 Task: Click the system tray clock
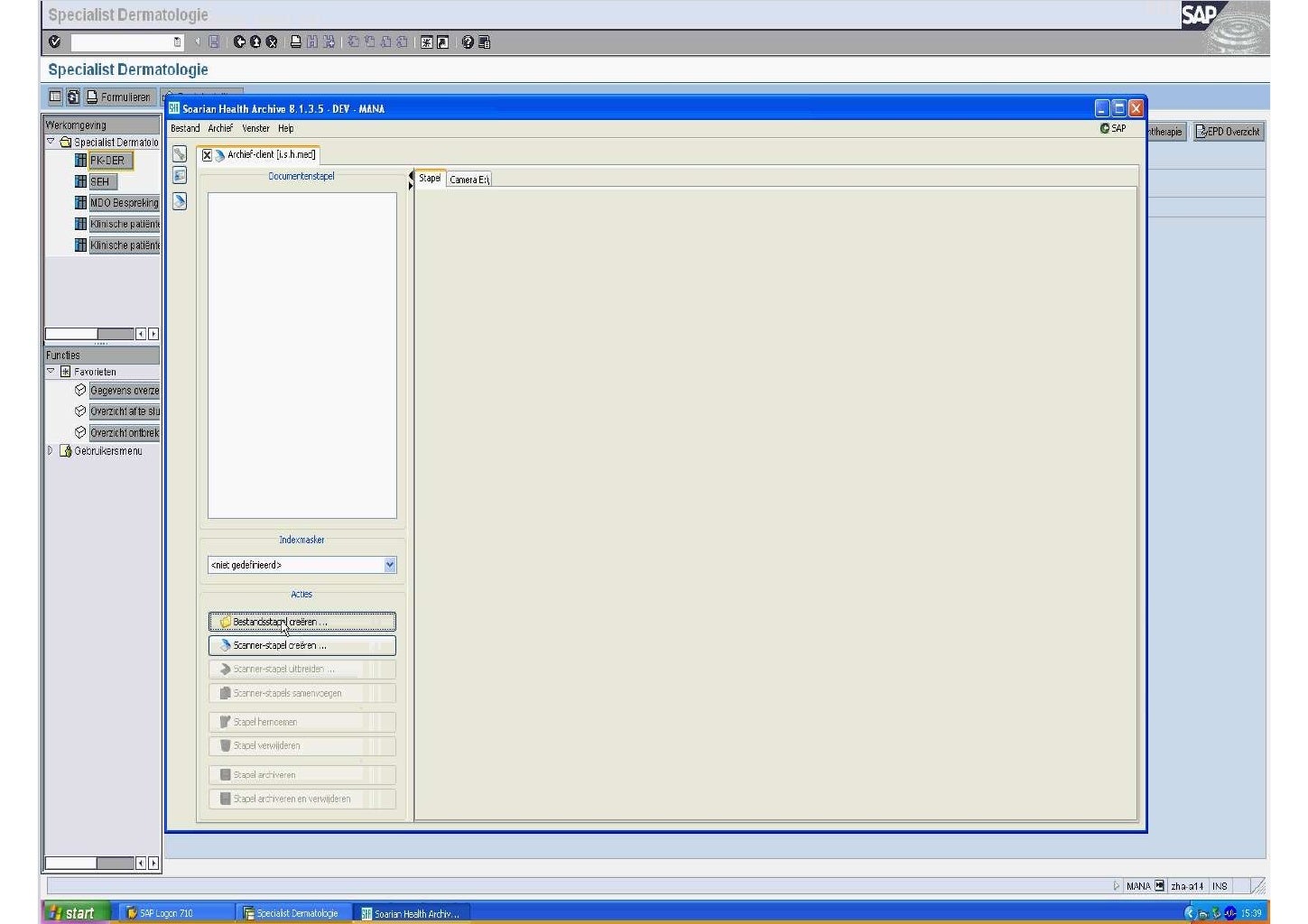coord(1251,913)
